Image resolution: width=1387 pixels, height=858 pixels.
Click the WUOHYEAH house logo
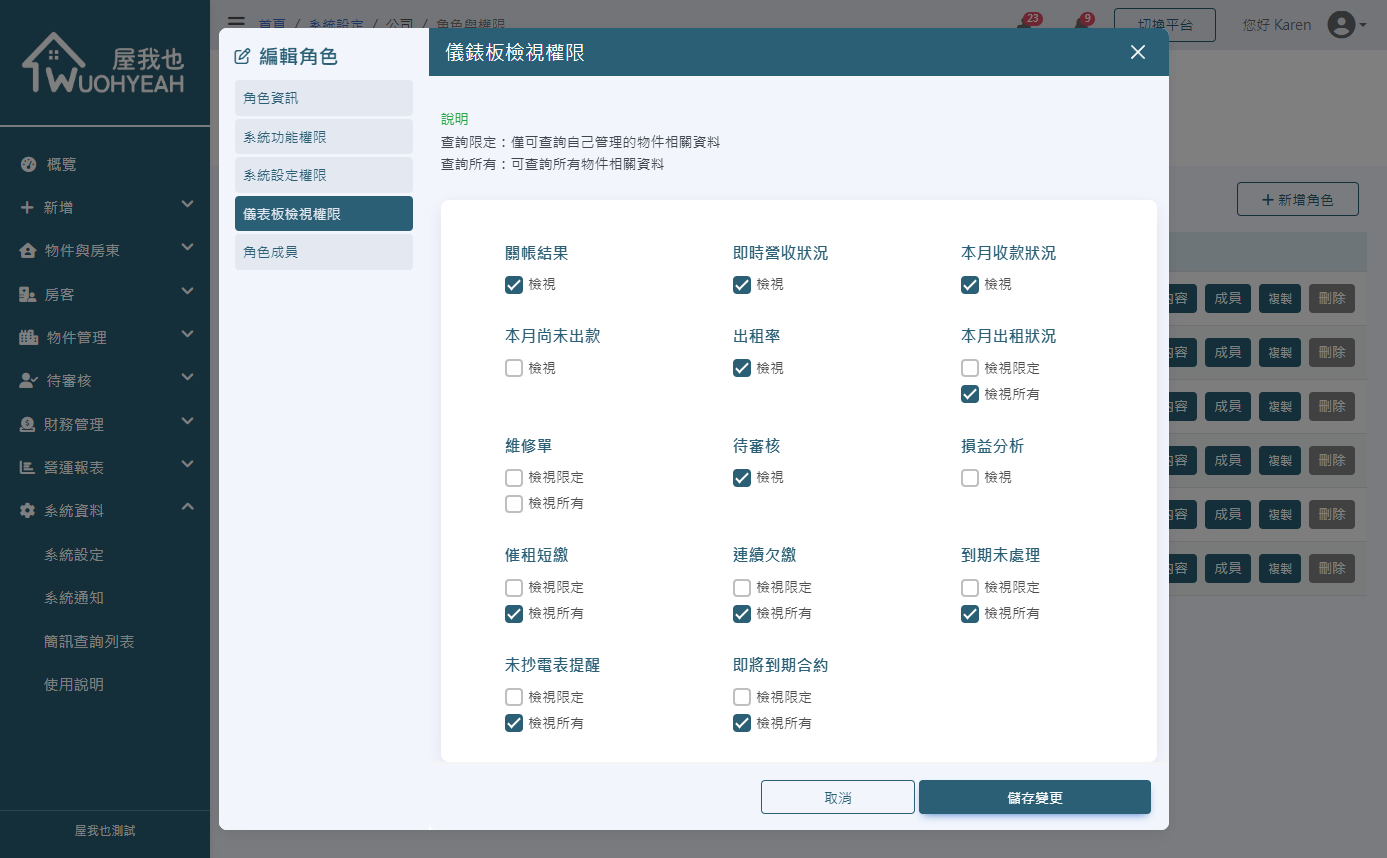pos(105,62)
